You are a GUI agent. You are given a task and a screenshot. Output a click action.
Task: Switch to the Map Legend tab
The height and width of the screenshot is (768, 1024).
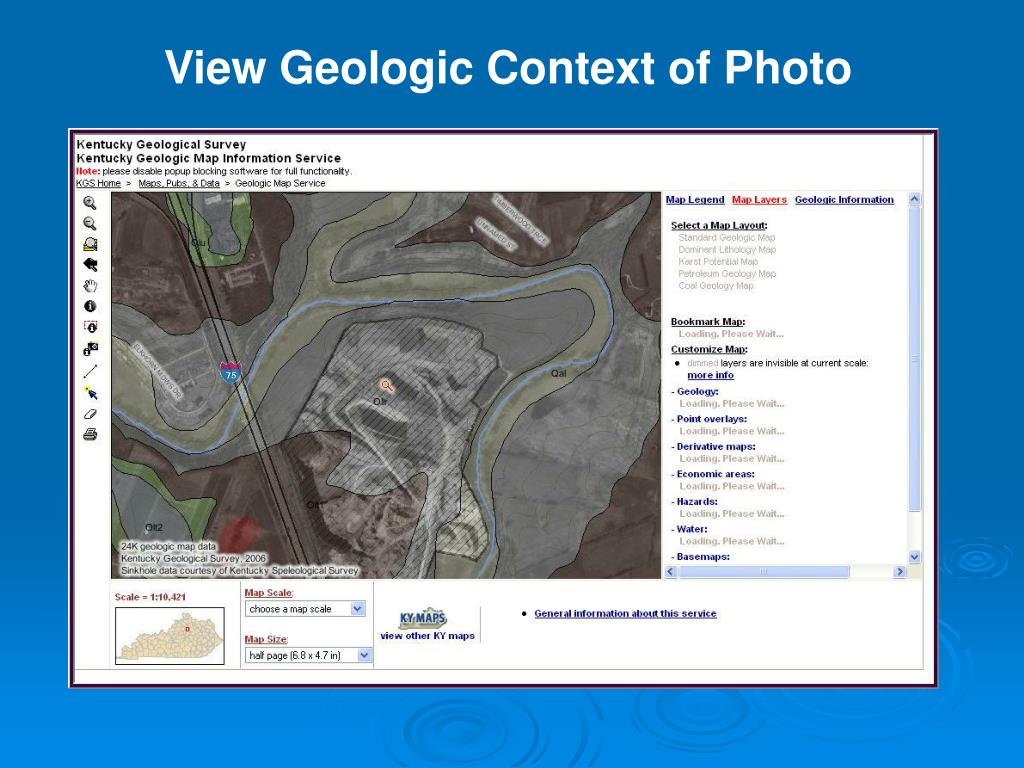point(695,200)
